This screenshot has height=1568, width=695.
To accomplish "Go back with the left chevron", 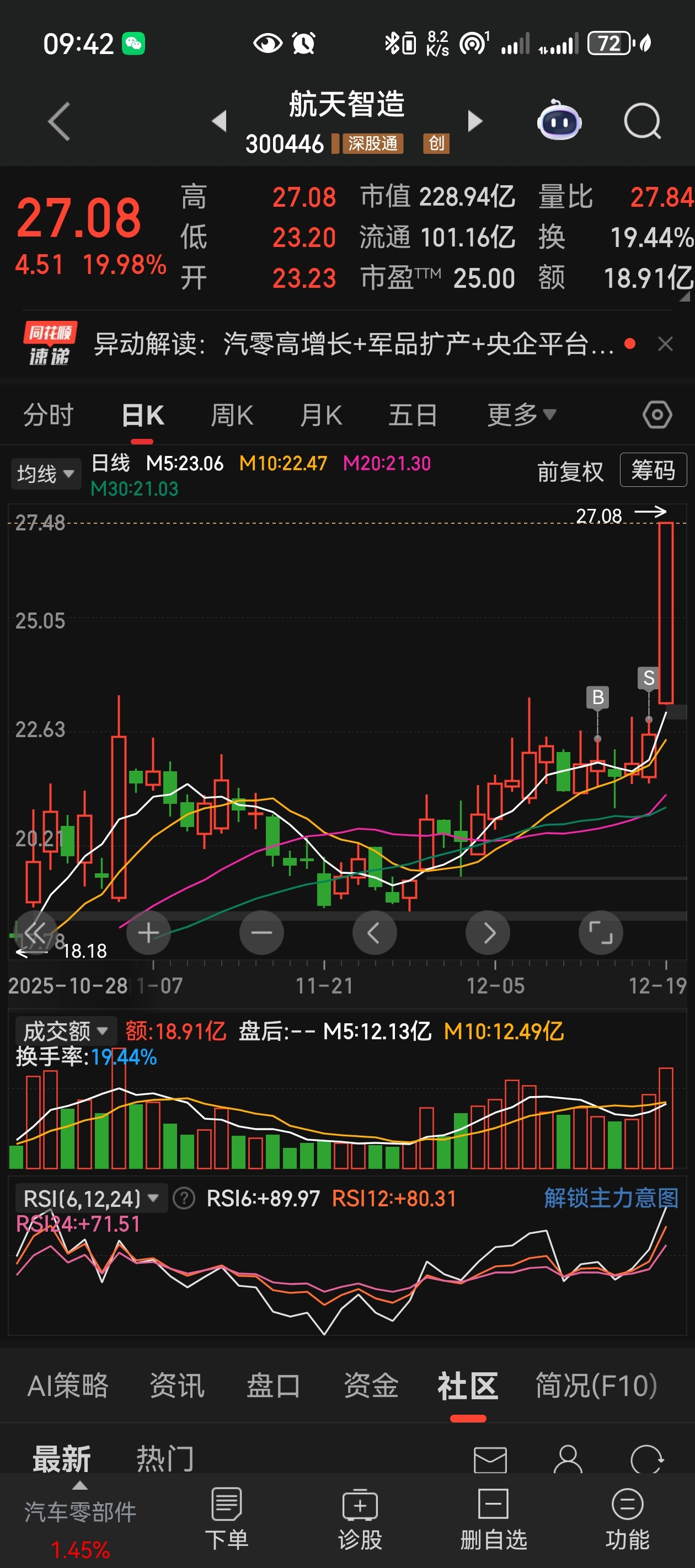I will coord(59,122).
